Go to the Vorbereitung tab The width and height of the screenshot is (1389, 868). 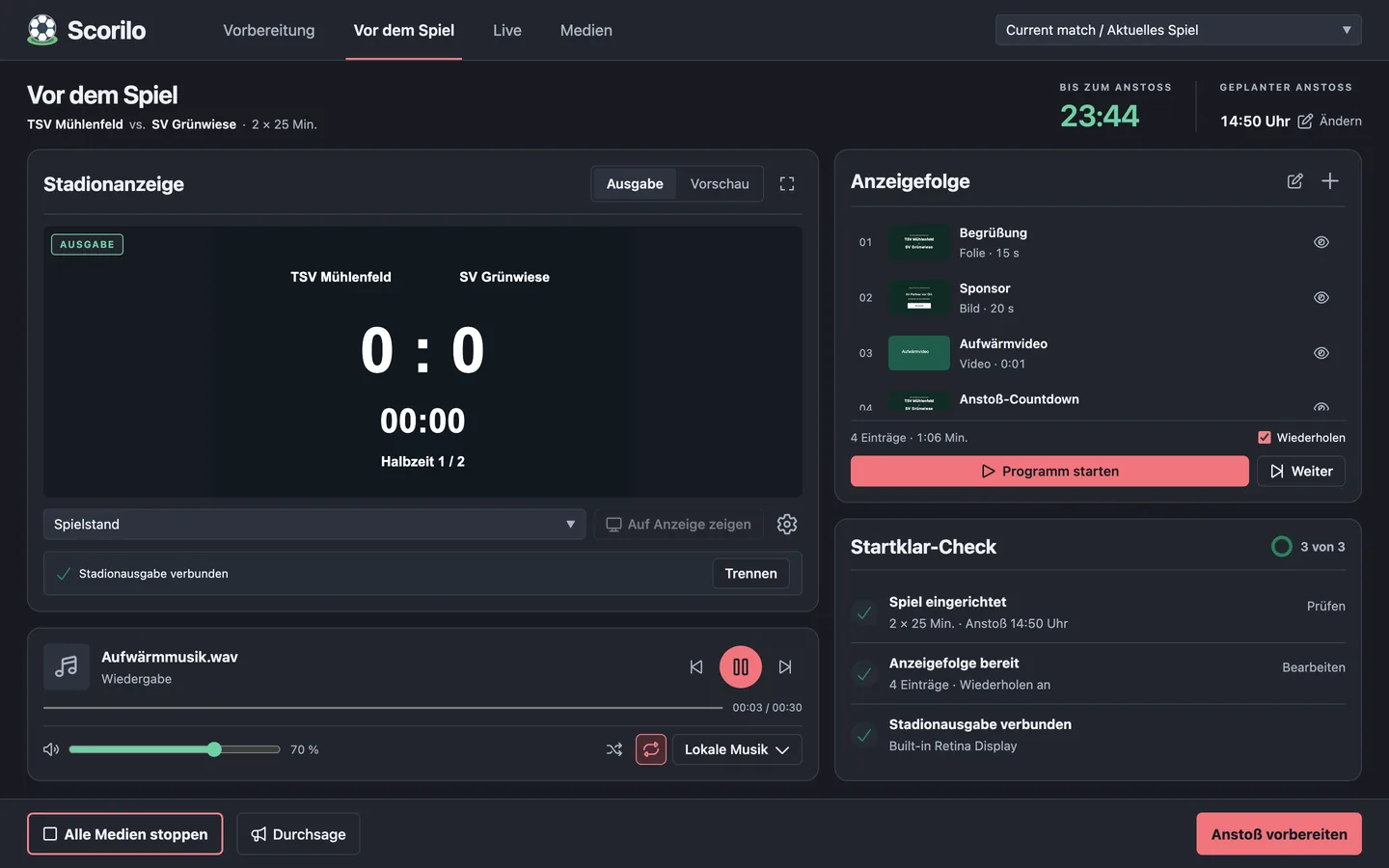pyautogui.click(x=269, y=30)
